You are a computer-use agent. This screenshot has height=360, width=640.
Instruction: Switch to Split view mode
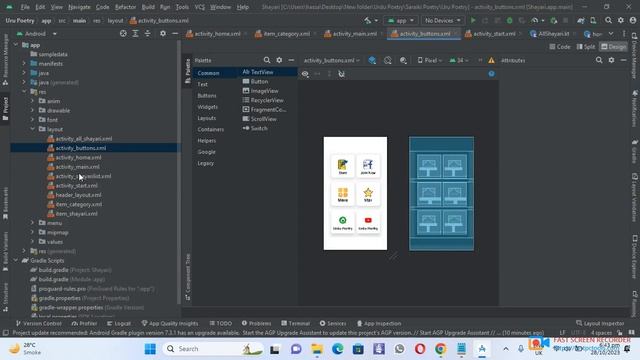[586, 47]
